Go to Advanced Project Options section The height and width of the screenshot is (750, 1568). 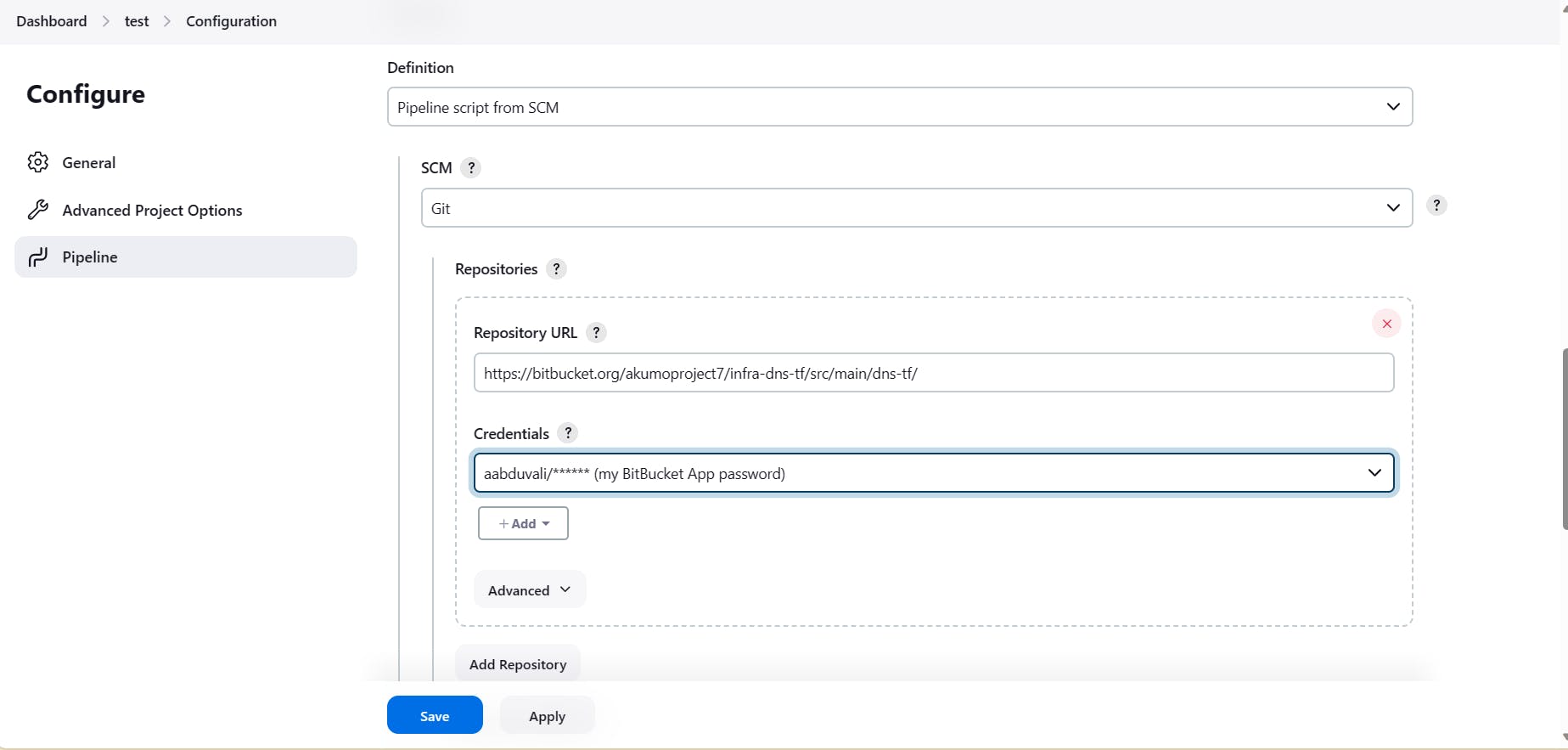(186, 210)
